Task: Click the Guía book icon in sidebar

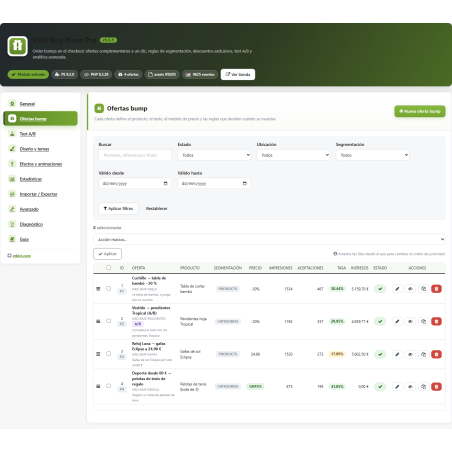Action: pos(12,239)
